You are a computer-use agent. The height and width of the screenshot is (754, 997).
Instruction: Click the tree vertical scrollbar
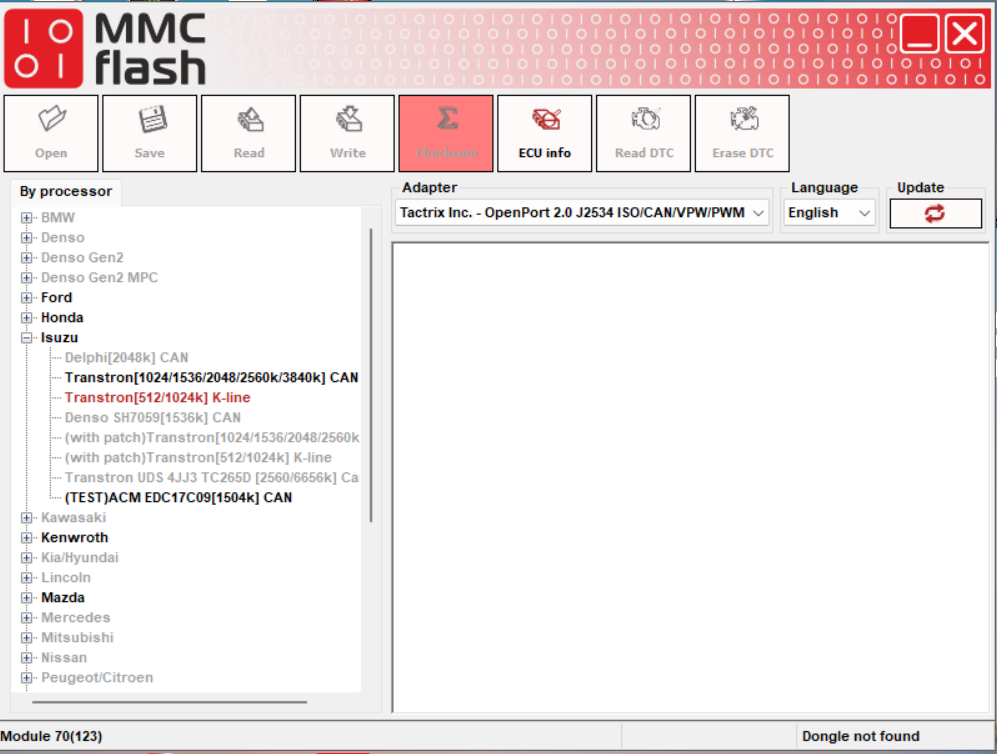(371, 376)
